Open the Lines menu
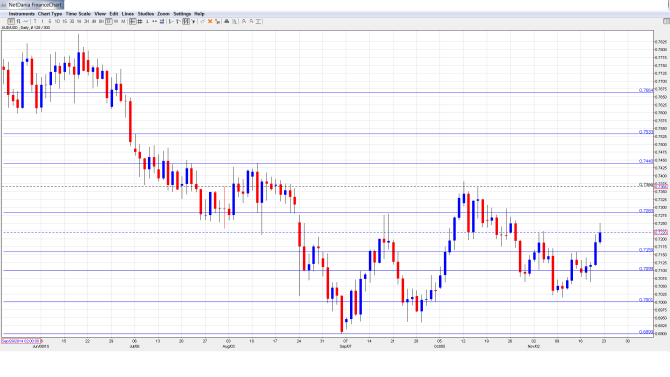The width and height of the screenshot is (670, 377). (128, 14)
